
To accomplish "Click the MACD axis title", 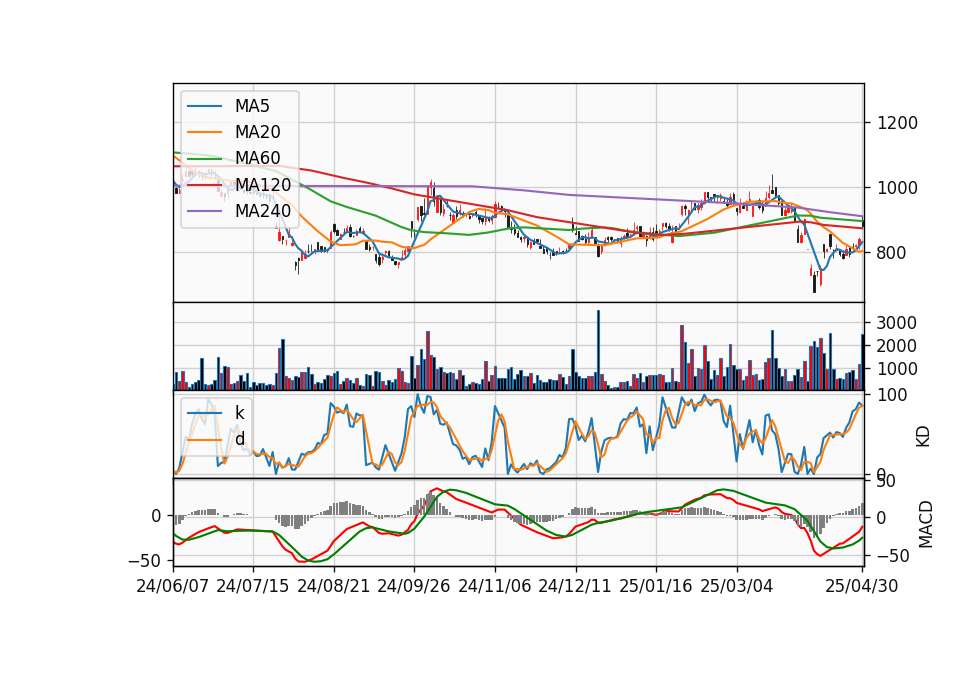I will point(925,524).
